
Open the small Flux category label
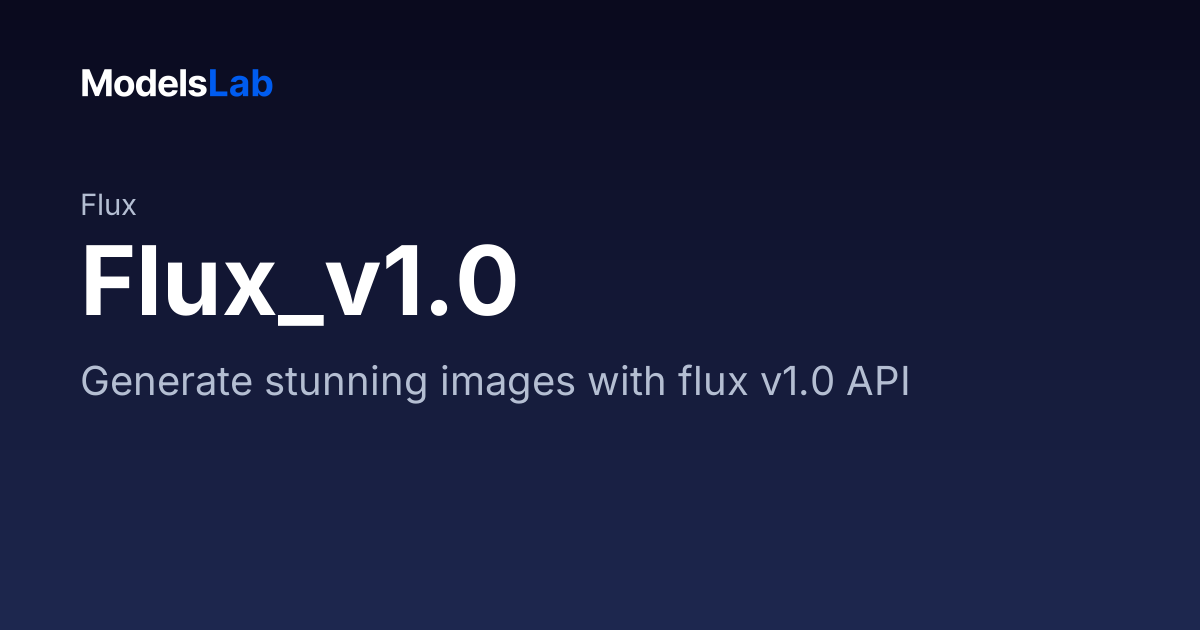[x=108, y=206]
